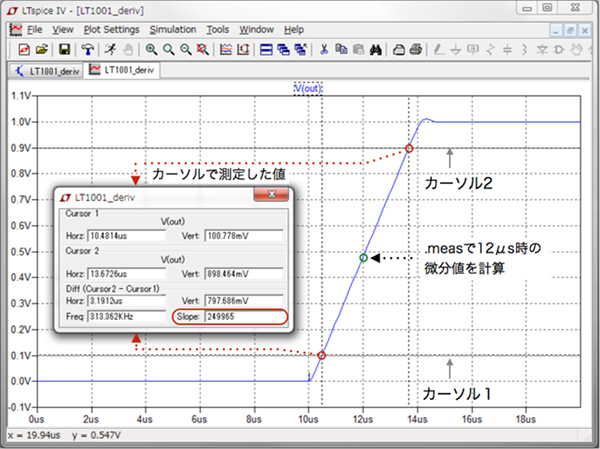Screen dimensions: 600x449
Task: Open the Control Panel hammer icon
Action: point(88,49)
